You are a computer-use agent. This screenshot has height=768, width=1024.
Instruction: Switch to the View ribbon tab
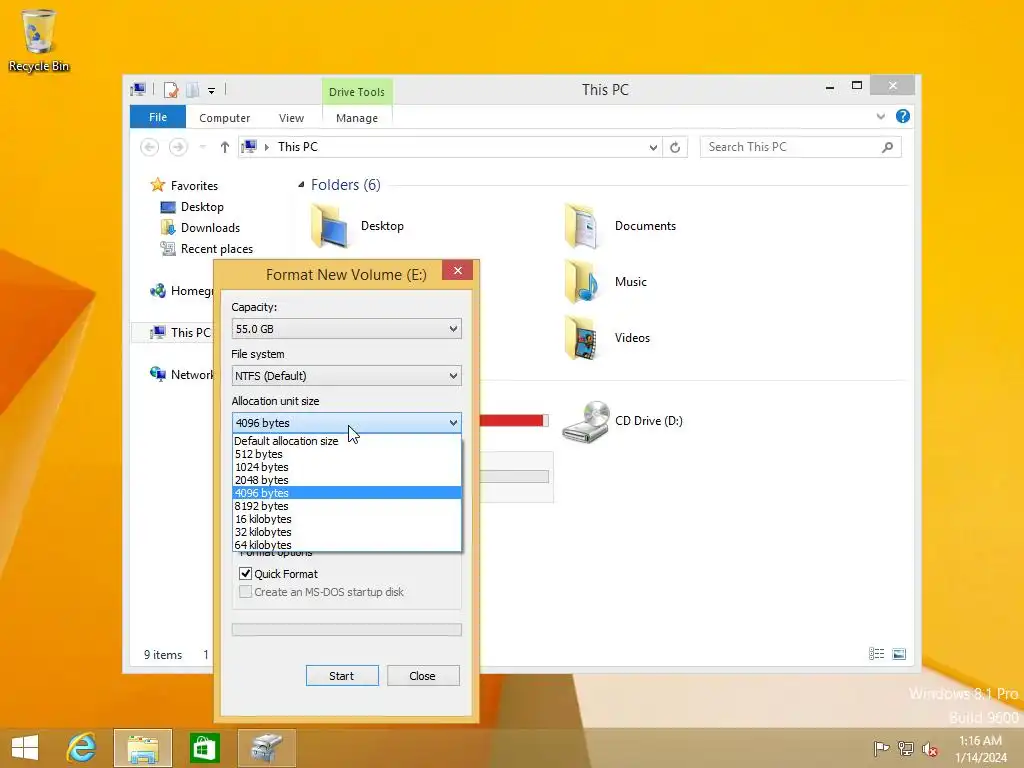[291, 118]
